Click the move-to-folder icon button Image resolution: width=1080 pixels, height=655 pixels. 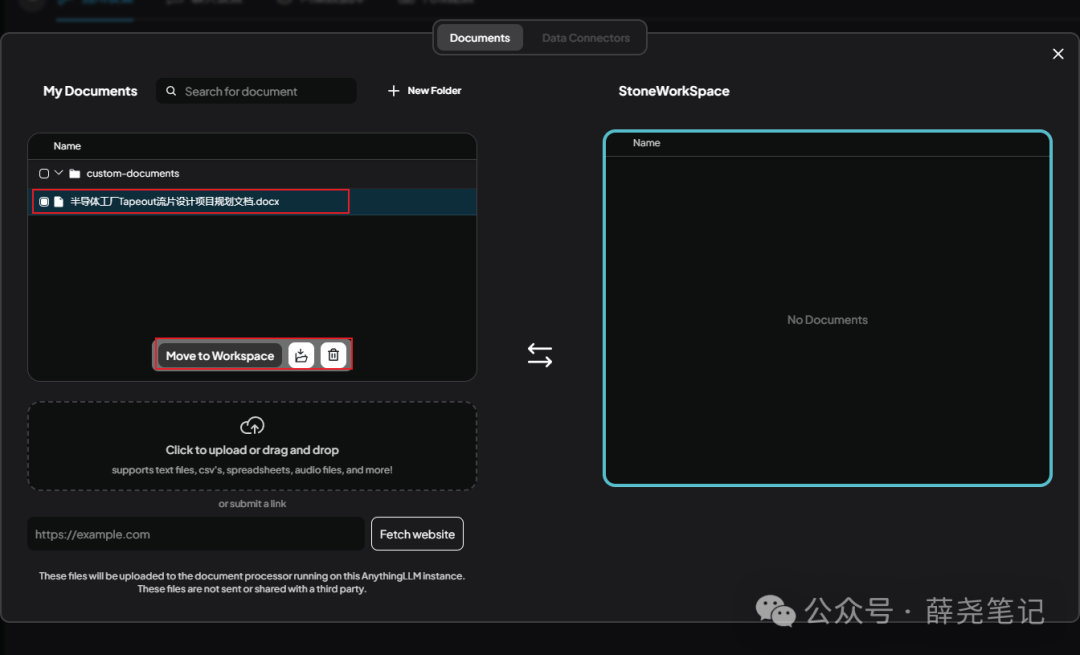pyautogui.click(x=301, y=355)
